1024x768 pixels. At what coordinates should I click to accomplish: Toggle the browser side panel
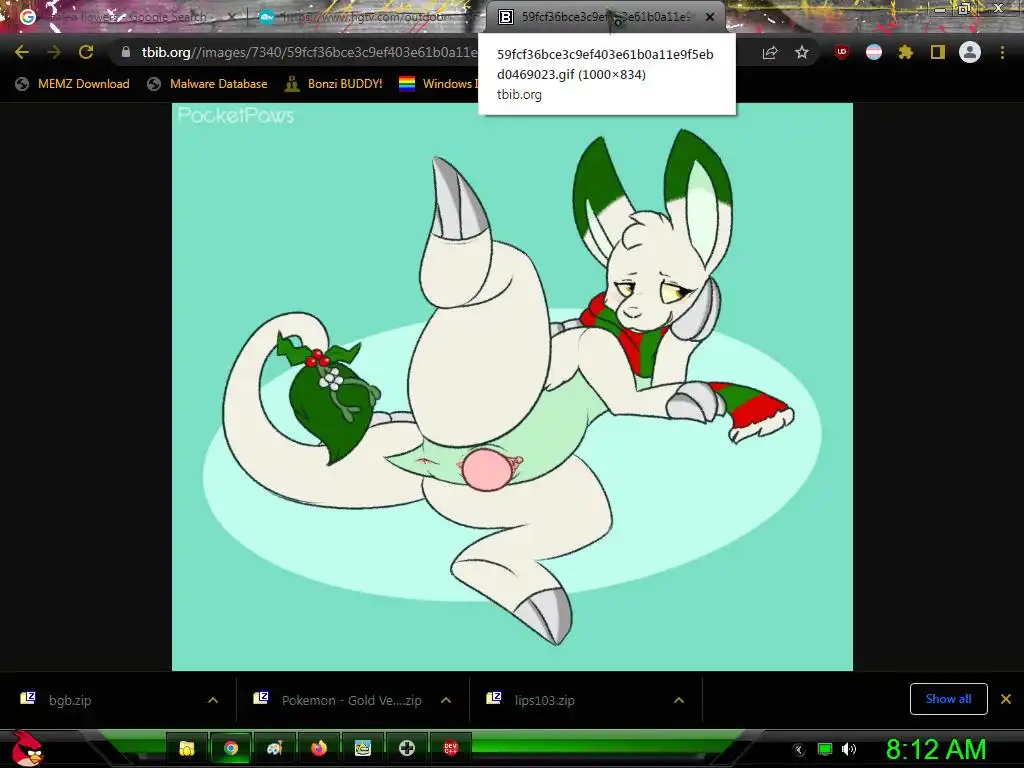938,52
